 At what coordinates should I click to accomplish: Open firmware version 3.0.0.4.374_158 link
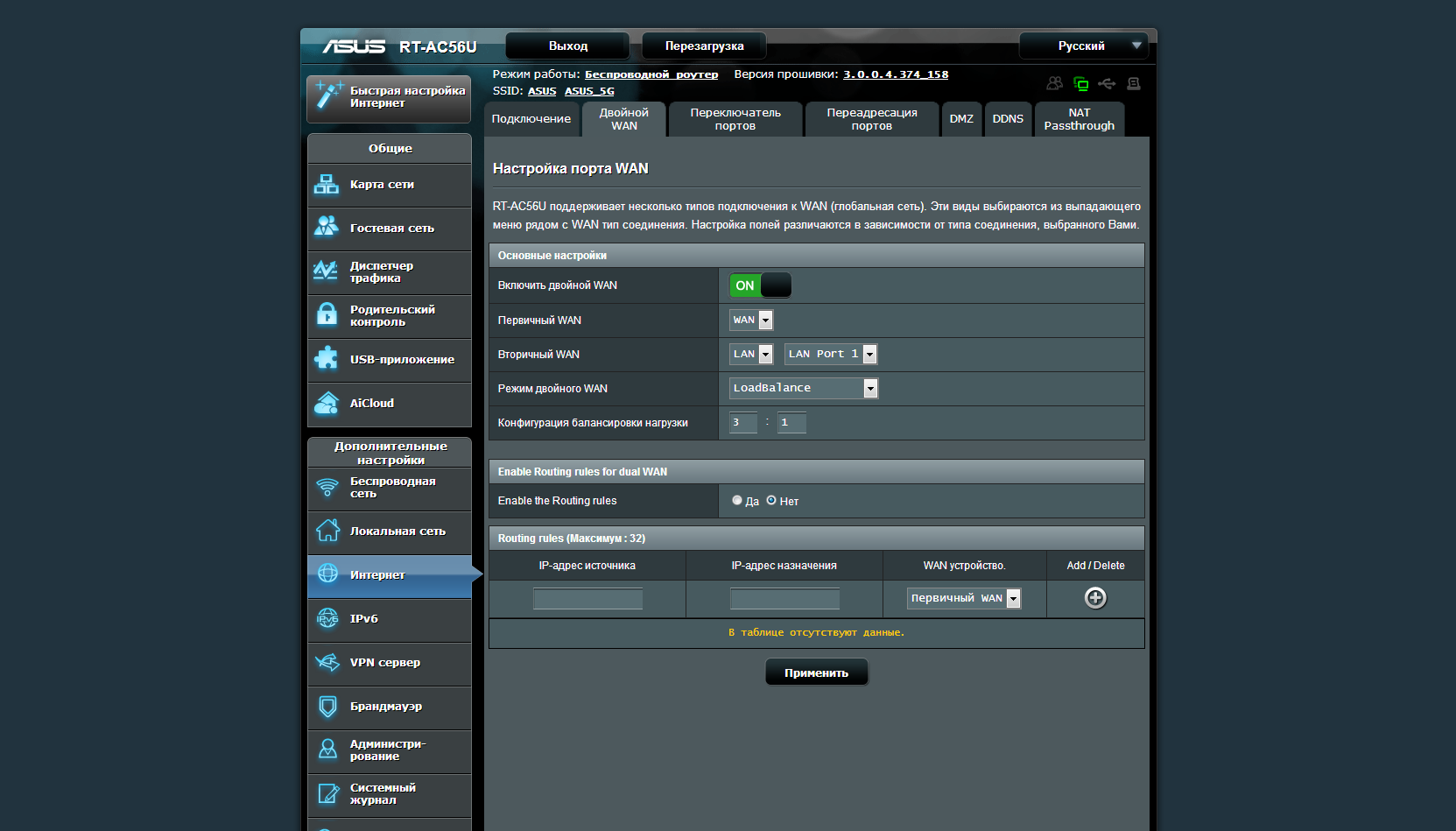point(896,74)
